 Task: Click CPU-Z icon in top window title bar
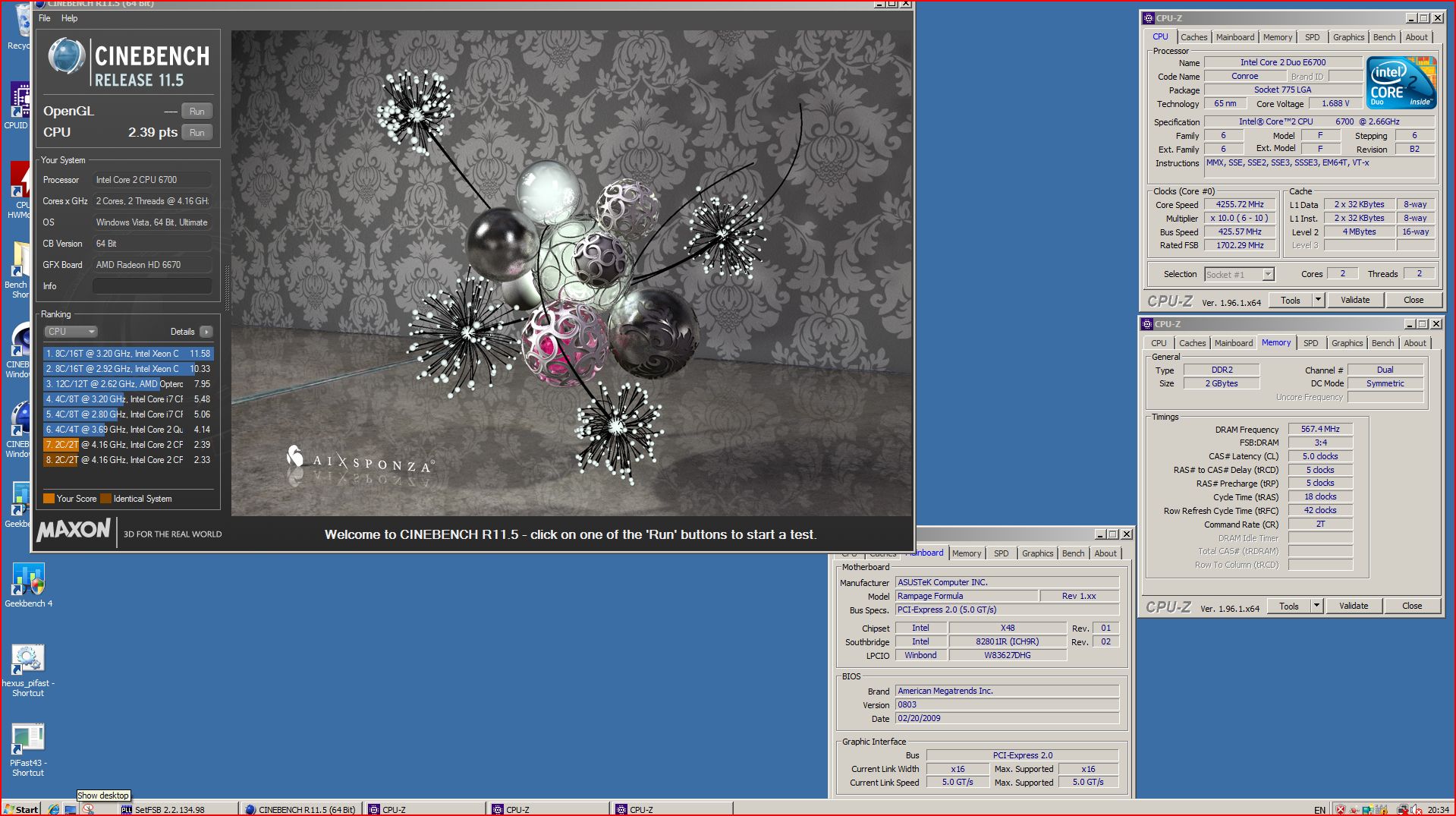click(x=1149, y=18)
